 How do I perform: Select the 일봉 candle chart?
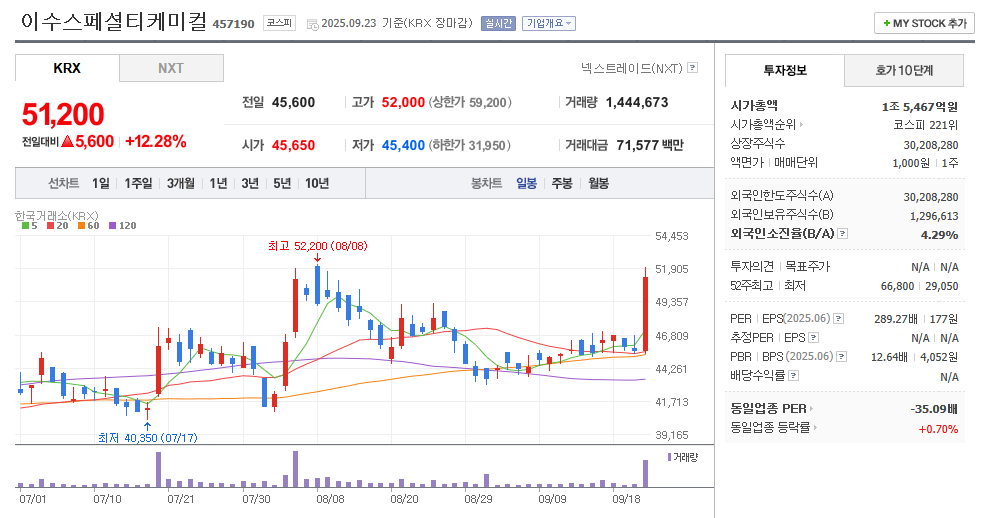(527, 183)
